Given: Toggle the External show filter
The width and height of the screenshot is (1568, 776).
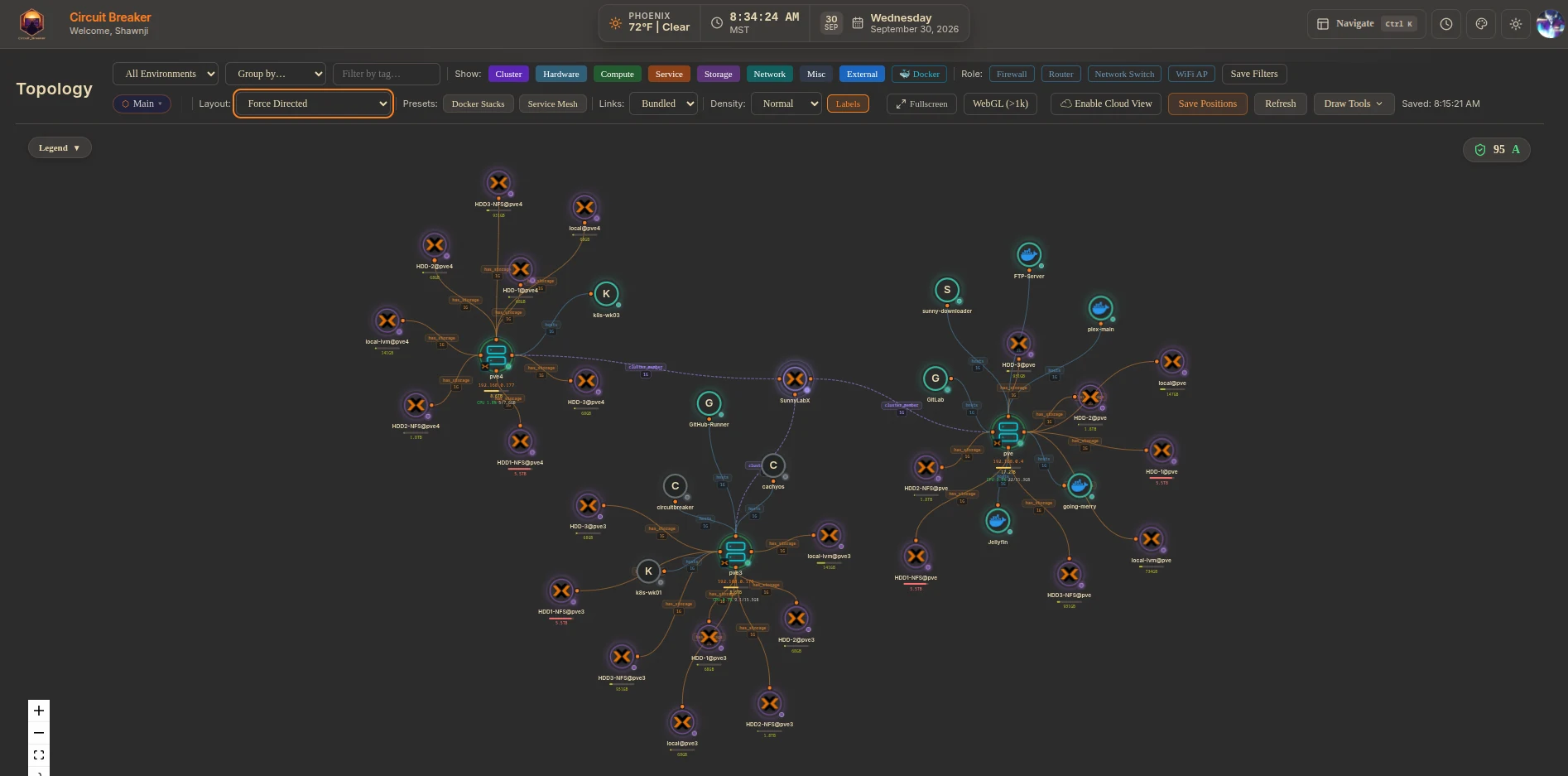Looking at the screenshot, I should coord(862,74).
